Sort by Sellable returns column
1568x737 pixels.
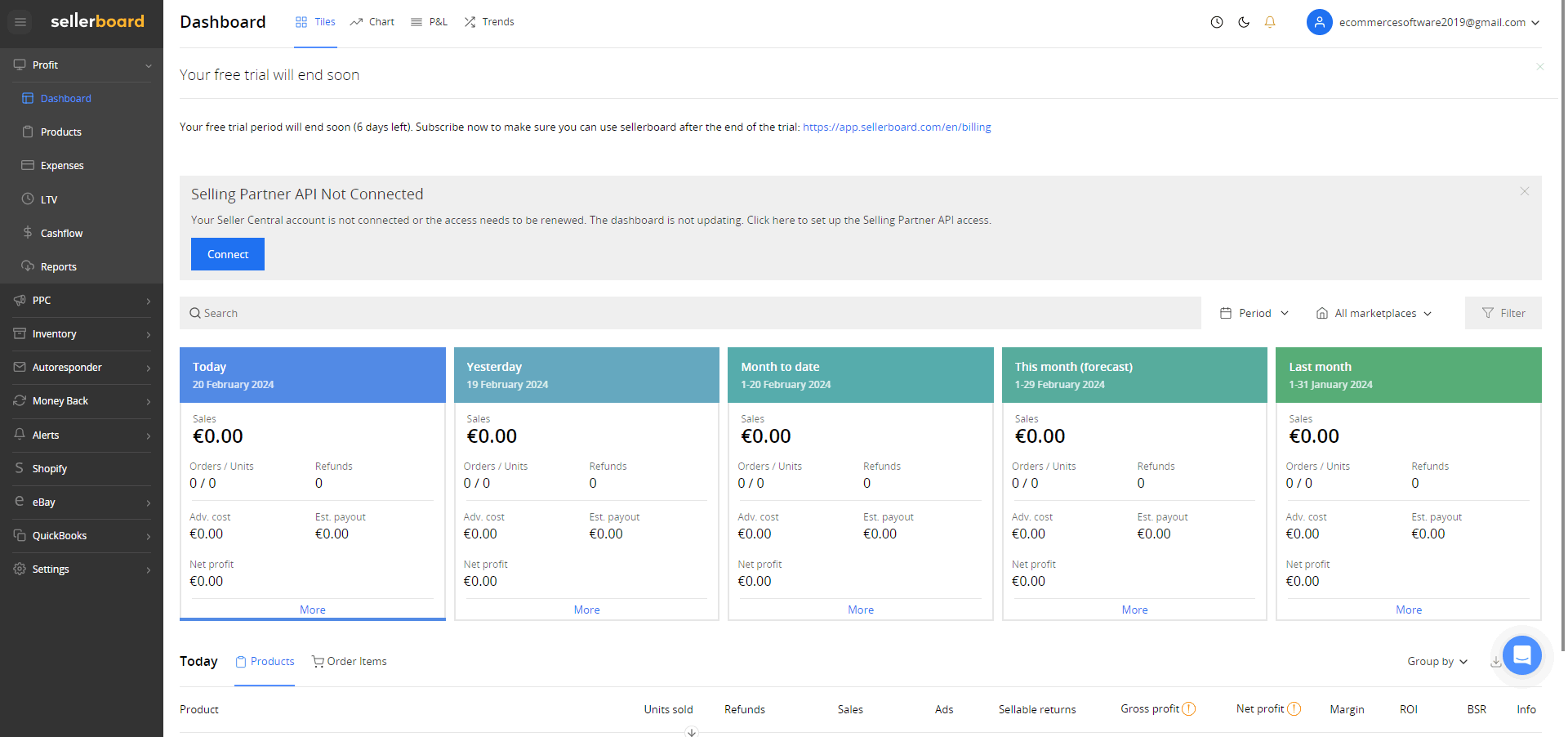[1037, 709]
